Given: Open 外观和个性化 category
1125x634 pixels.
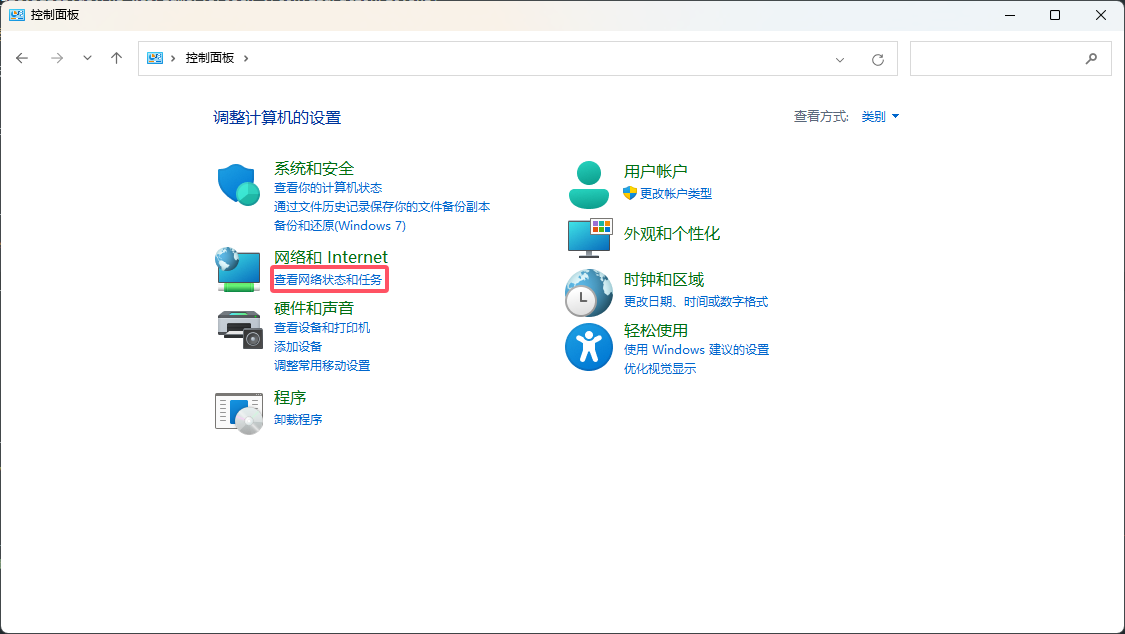Looking at the screenshot, I should point(672,234).
